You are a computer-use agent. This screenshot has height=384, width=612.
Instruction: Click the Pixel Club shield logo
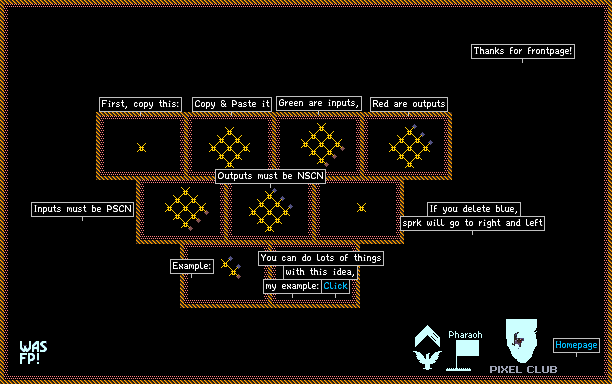click(522, 341)
